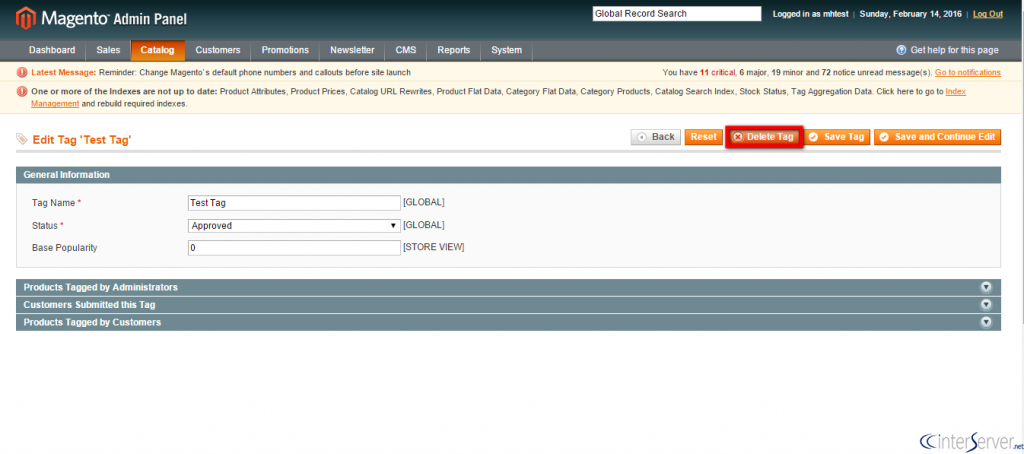Open the CMS menu
Image resolution: width=1024 pixels, height=454 pixels.
point(406,50)
